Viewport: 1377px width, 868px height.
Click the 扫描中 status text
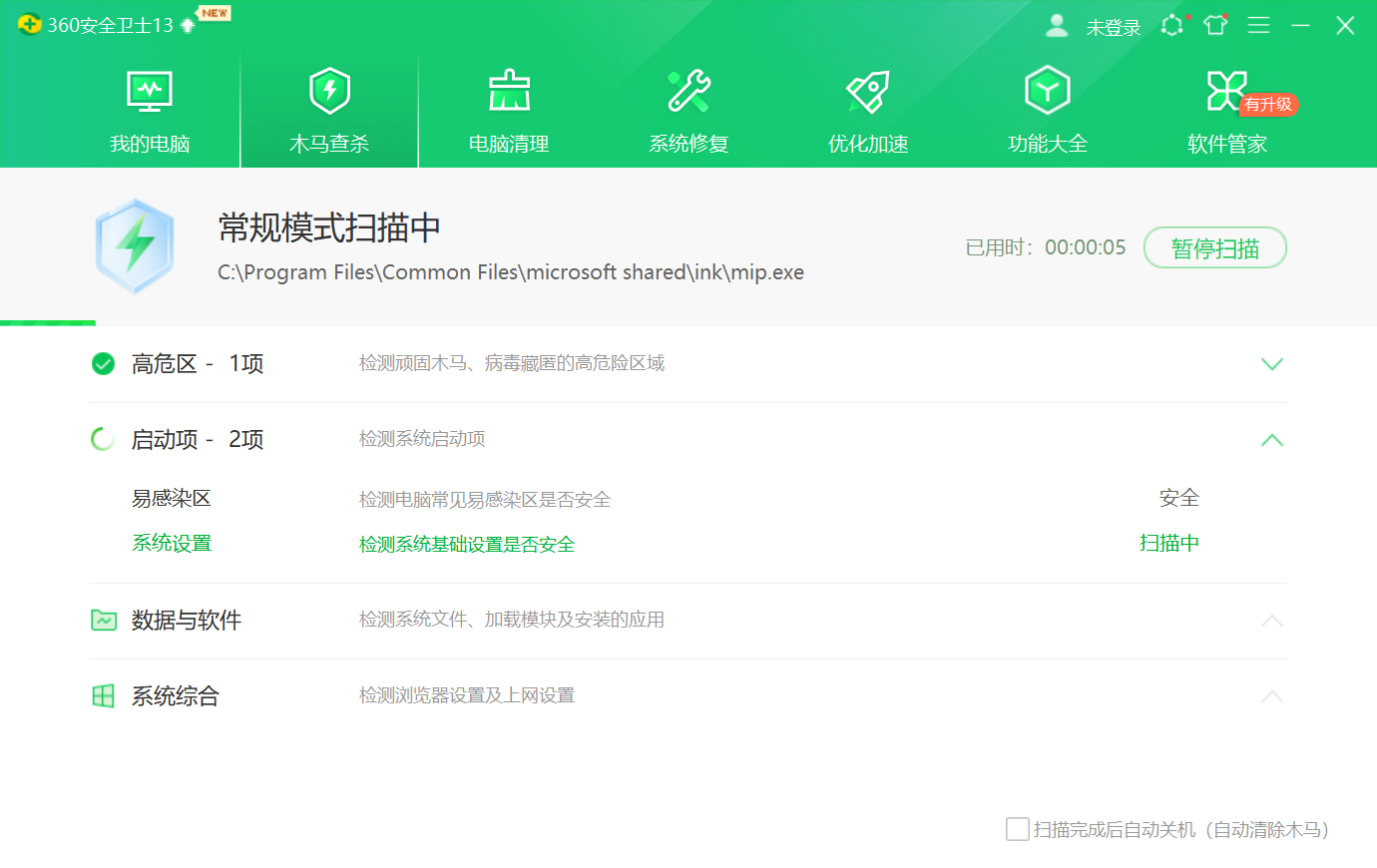tap(1169, 543)
